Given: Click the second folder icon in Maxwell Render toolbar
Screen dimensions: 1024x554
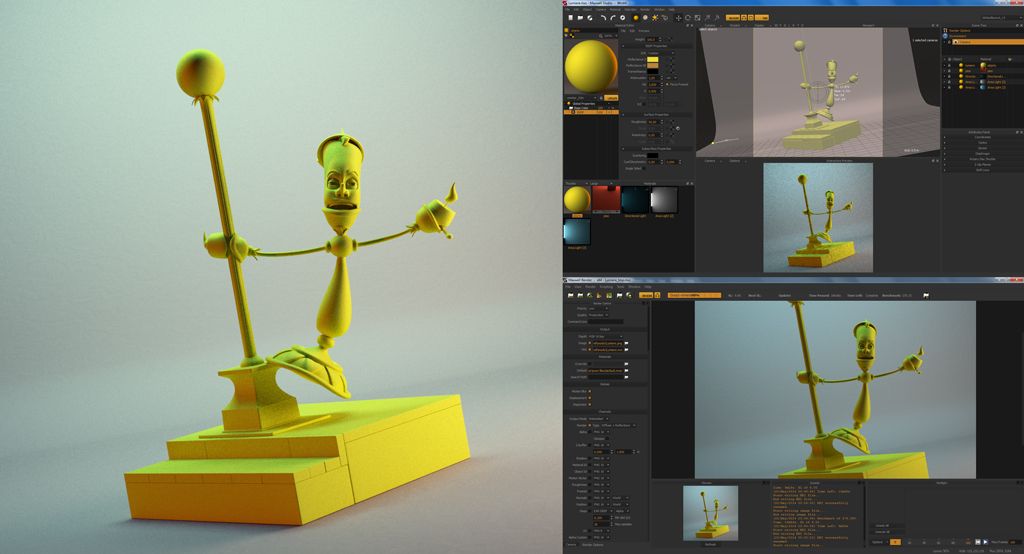Looking at the screenshot, I should 580,295.
